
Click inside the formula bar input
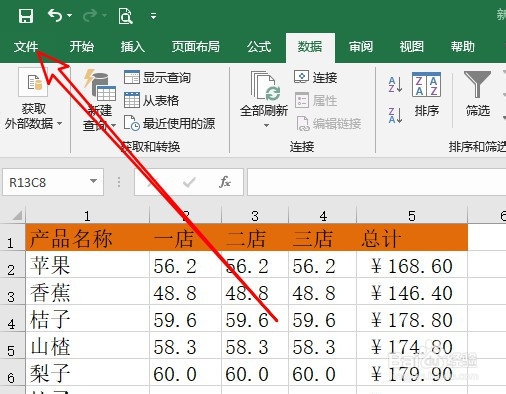(x=377, y=182)
